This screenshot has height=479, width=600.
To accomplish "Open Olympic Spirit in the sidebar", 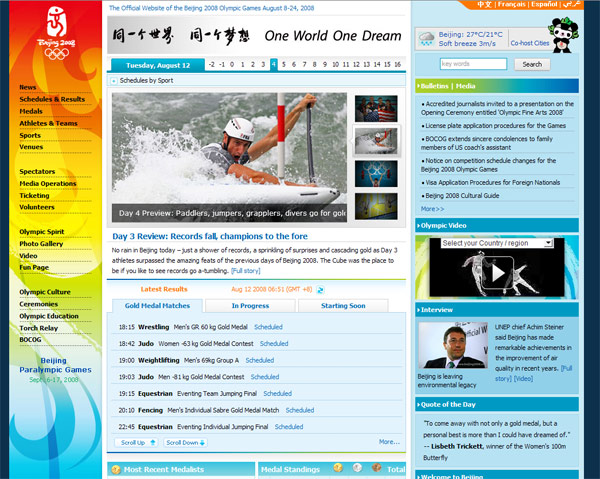I will (x=42, y=232).
